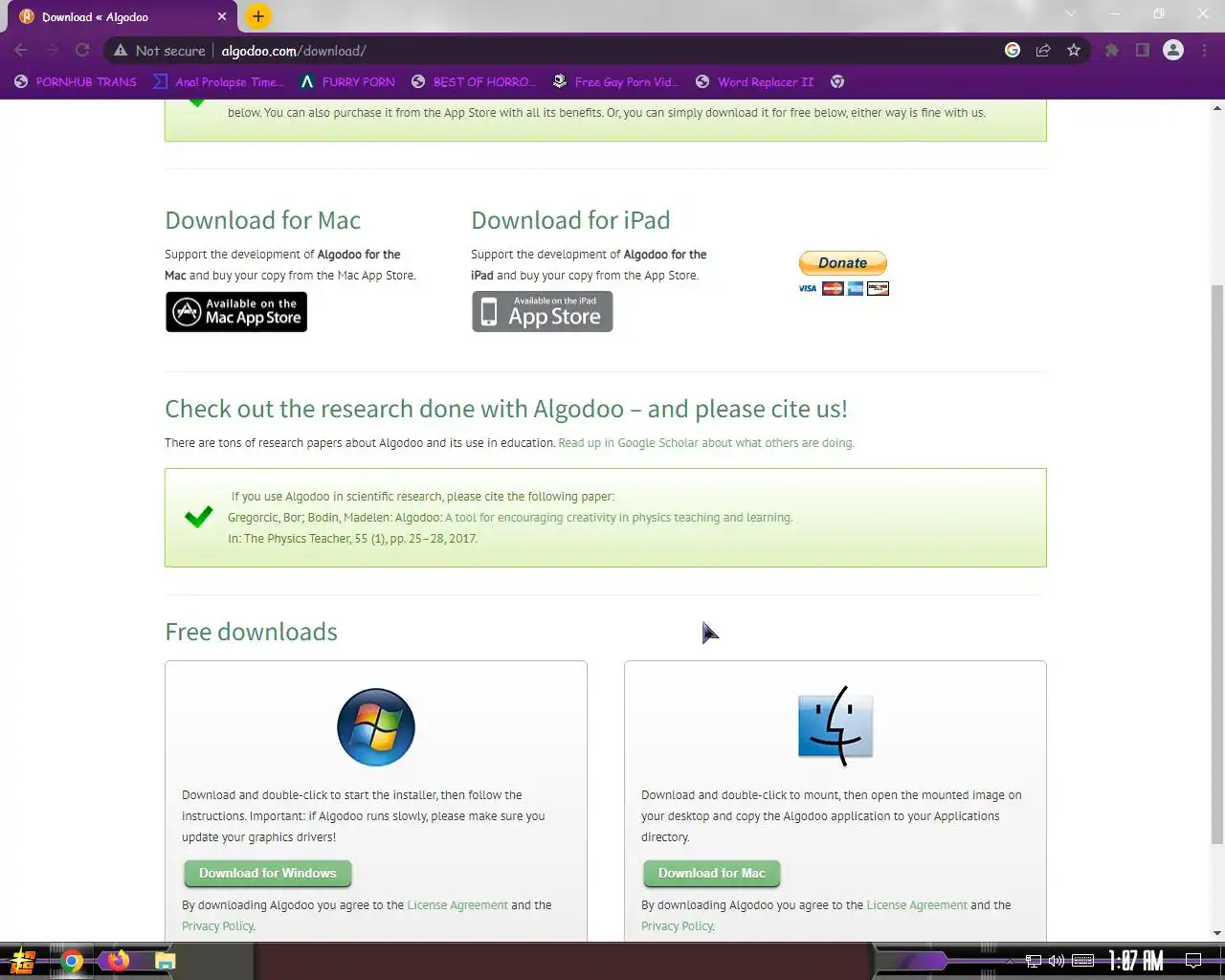Click the PayPal Donate button
This screenshot has height=980, width=1225.
pyautogui.click(x=843, y=262)
